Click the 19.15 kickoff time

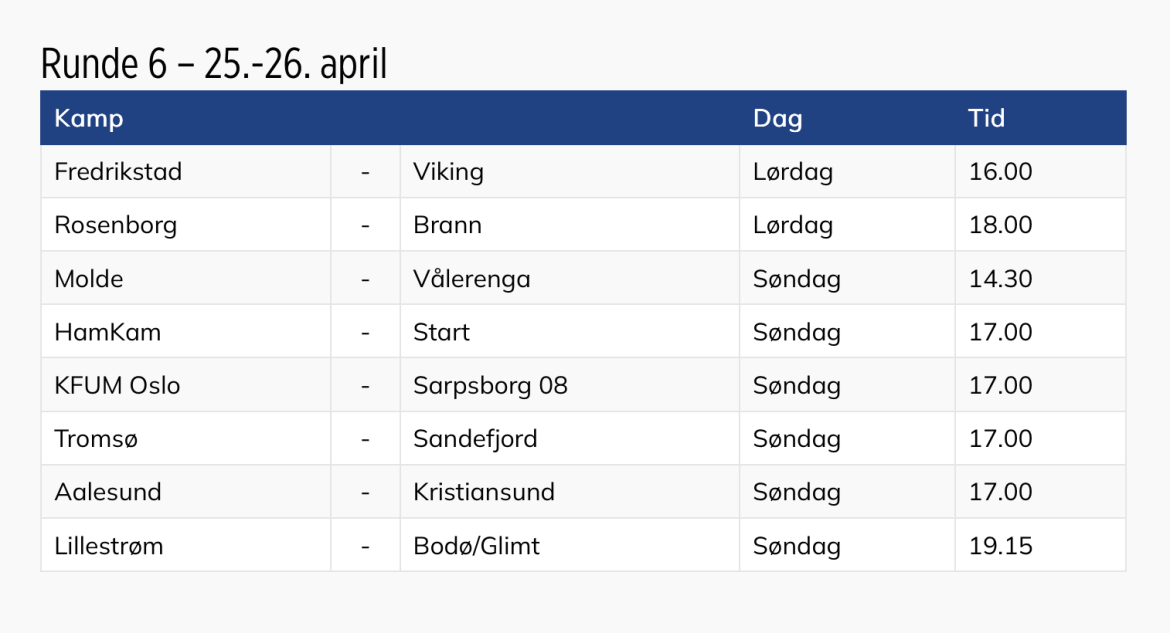pos(1000,546)
